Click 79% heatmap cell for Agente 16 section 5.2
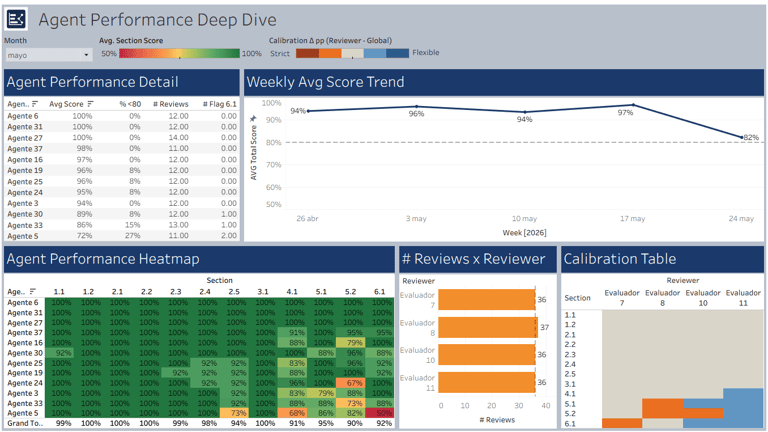Image resolution: width=768 pixels, height=432 pixels. click(x=351, y=343)
